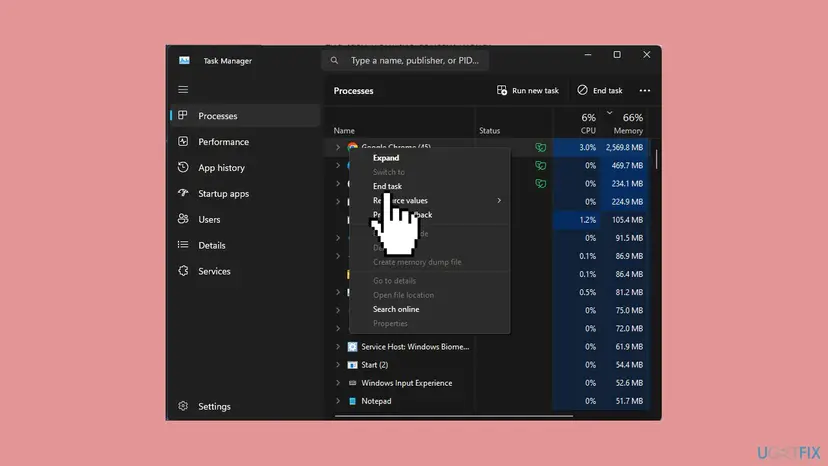Open the Resource values submenu arrow

click(x=499, y=200)
